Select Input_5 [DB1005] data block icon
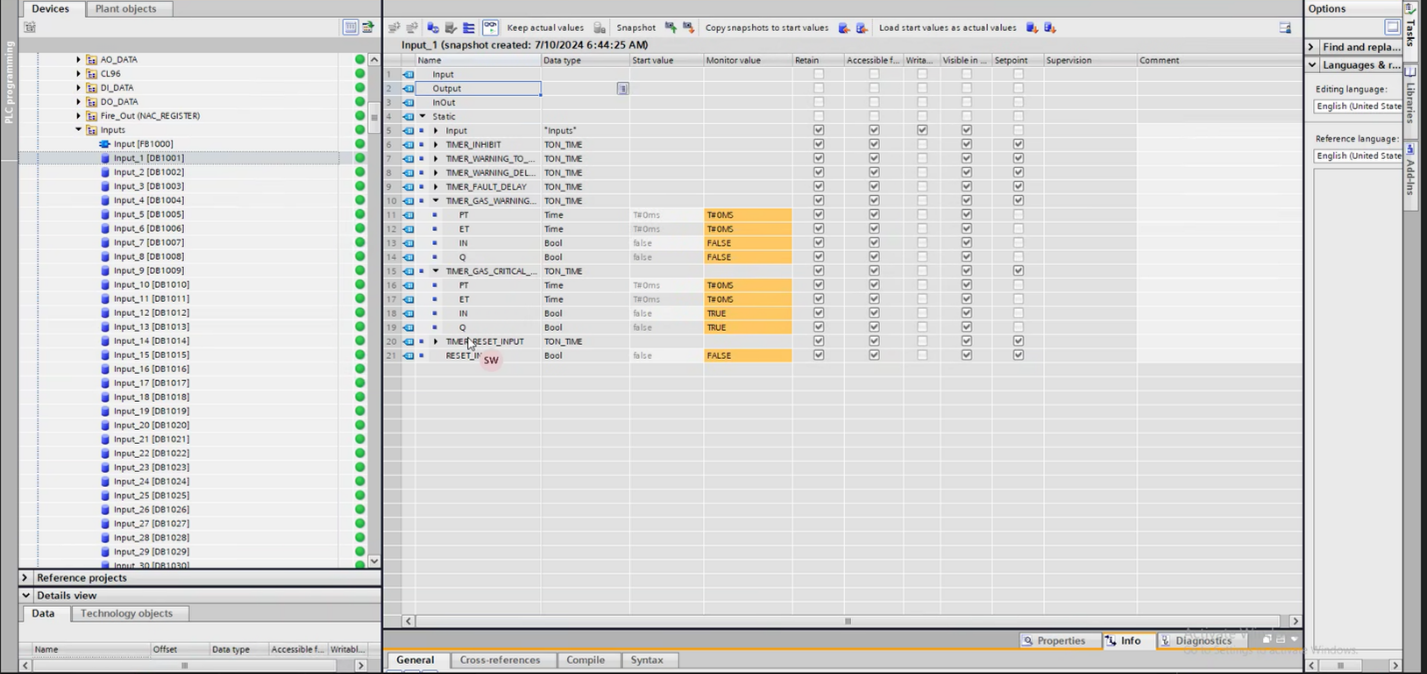This screenshot has width=1427, height=674. (x=105, y=214)
